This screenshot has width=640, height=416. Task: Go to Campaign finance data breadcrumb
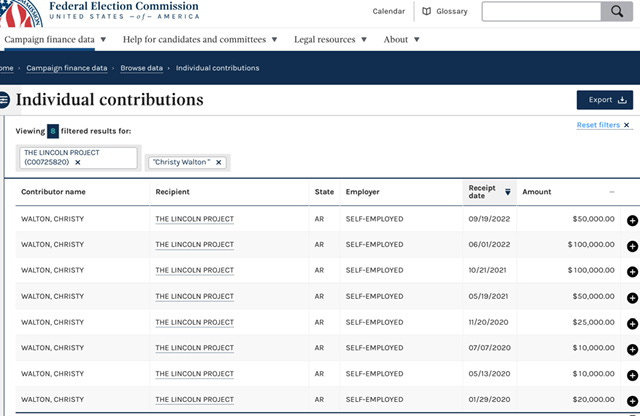tap(67, 68)
